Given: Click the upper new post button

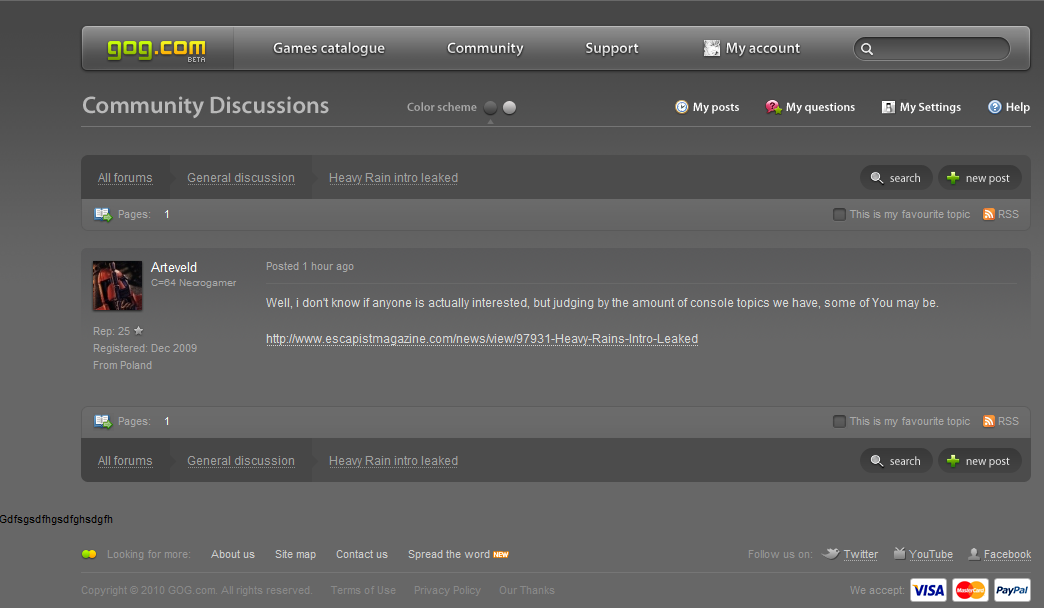Looking at the screenshot, I should point(979,178).
